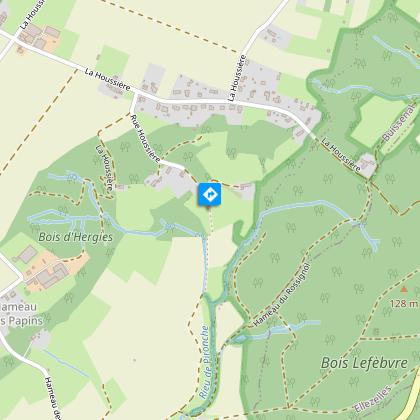Select the purple Ellezelles boundary label
The width and height of the screenshot is (420, 420).
pyautogui.click(x=372, y=399)
